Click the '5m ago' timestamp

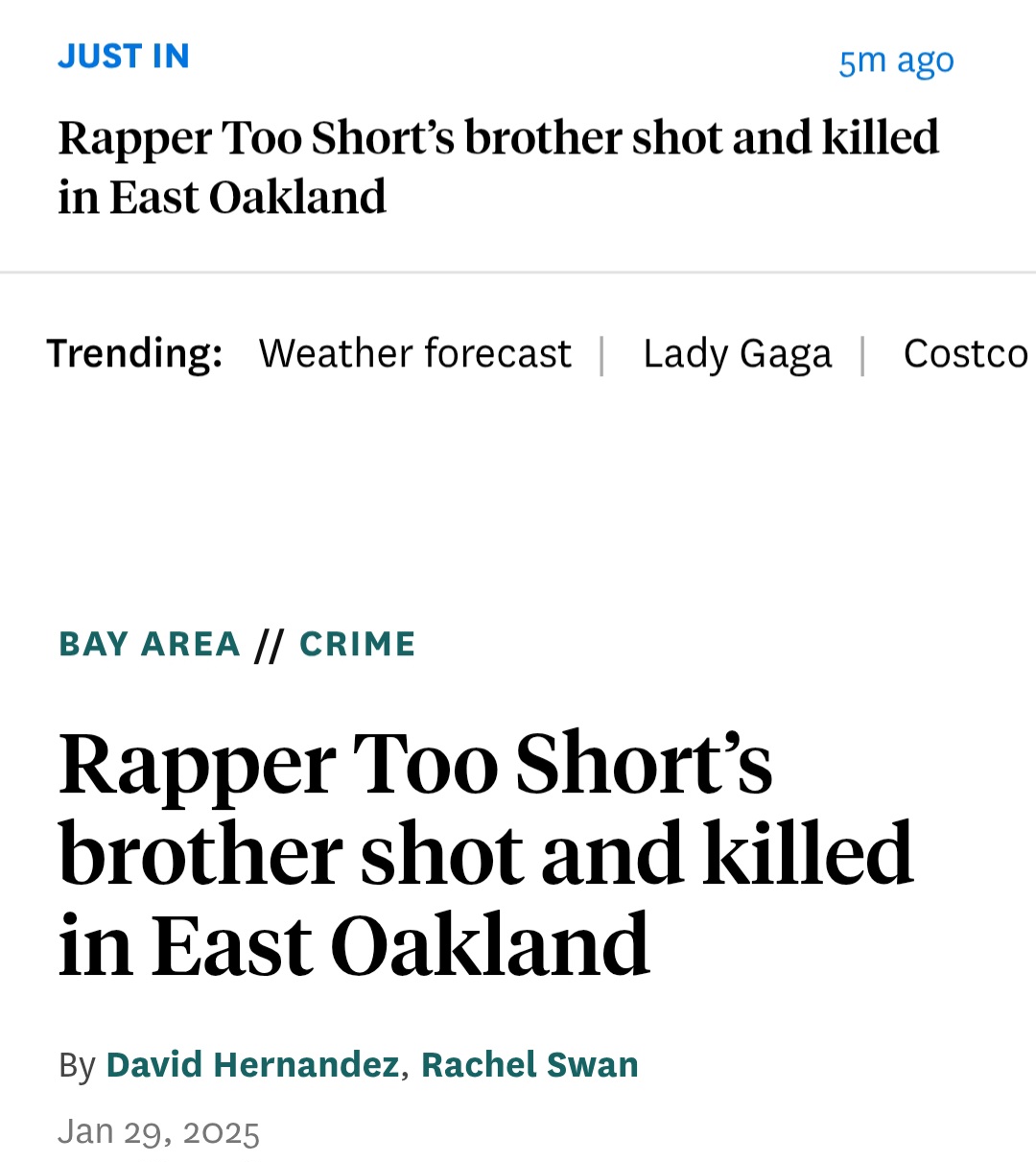click(x=896, y=60)
